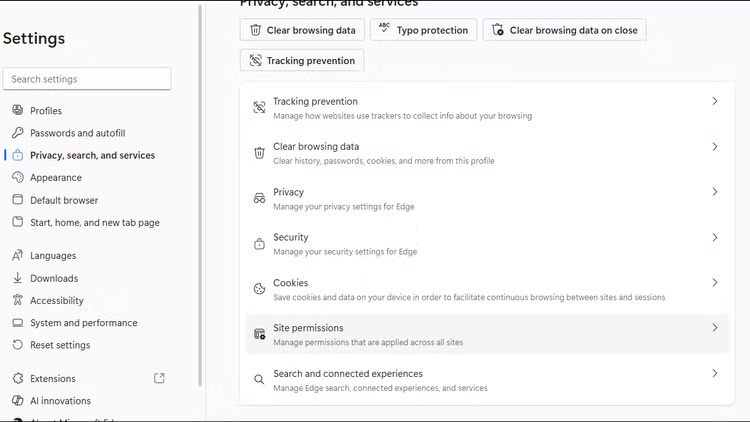Click the Search settings input field
This screenshot has height=422, width=750.
click(87, 79)
